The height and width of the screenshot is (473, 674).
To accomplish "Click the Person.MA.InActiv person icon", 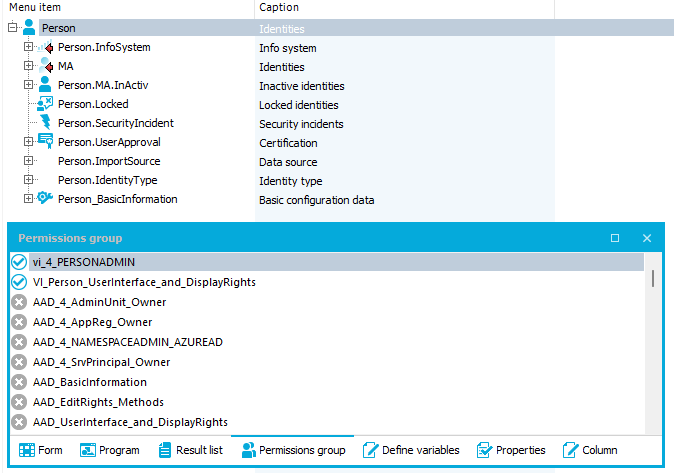I will [45, 85].
